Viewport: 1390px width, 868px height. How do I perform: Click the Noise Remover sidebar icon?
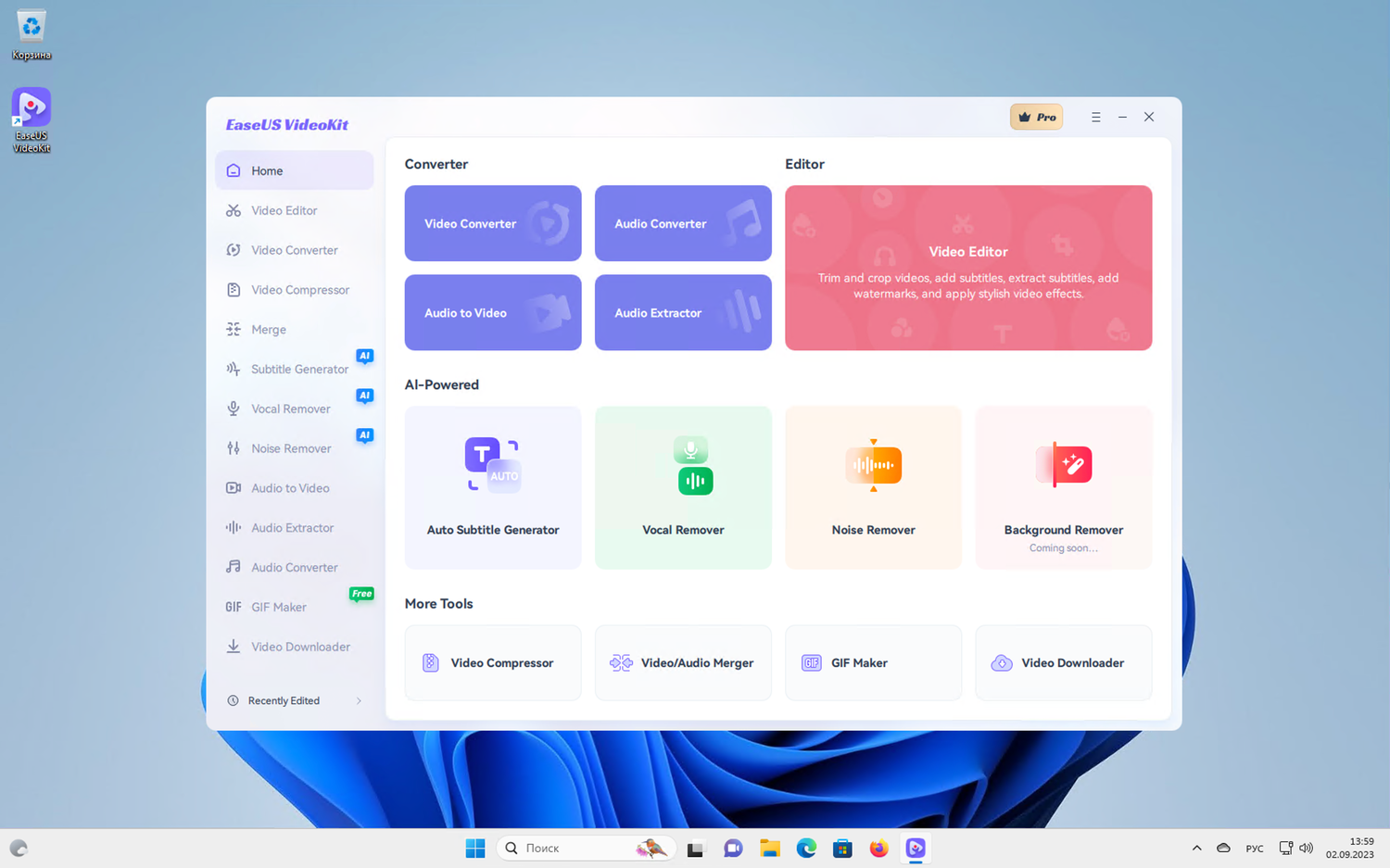coord(234,448)
